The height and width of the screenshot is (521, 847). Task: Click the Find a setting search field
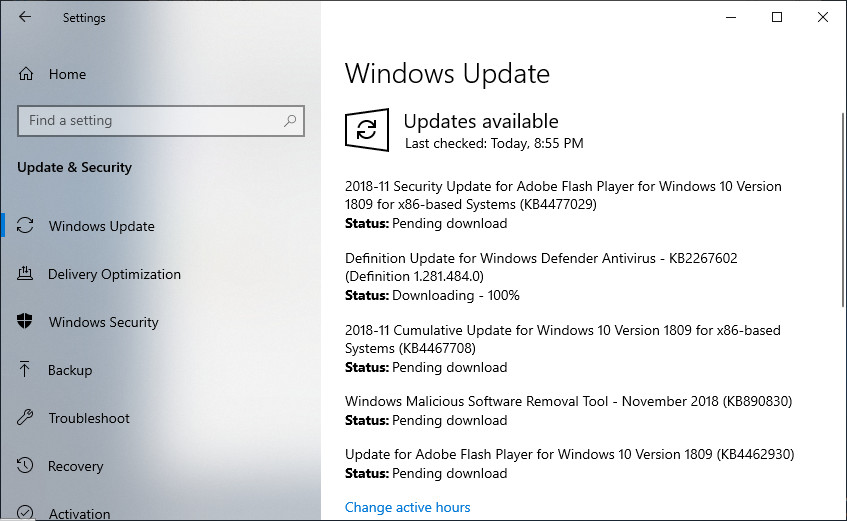tap(150, 121)
